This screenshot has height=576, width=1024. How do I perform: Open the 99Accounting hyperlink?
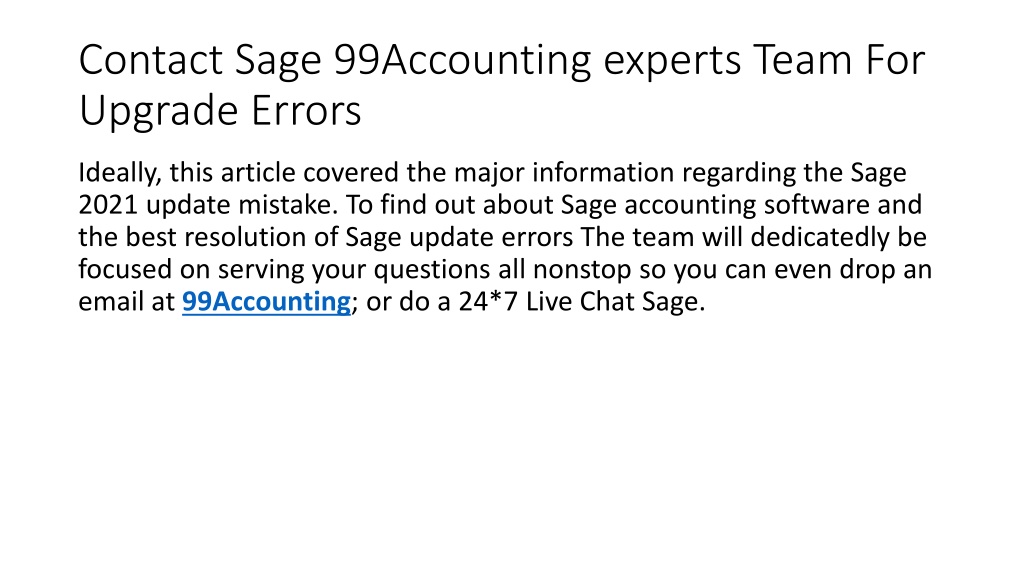click(x=266, y=302)
